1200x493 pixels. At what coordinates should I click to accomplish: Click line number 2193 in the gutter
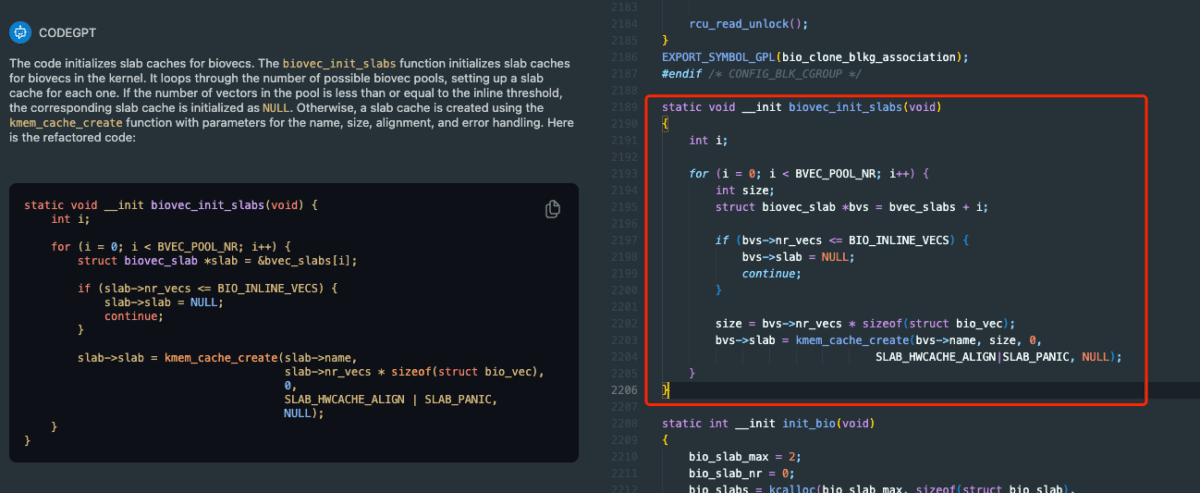pos(625,173)
